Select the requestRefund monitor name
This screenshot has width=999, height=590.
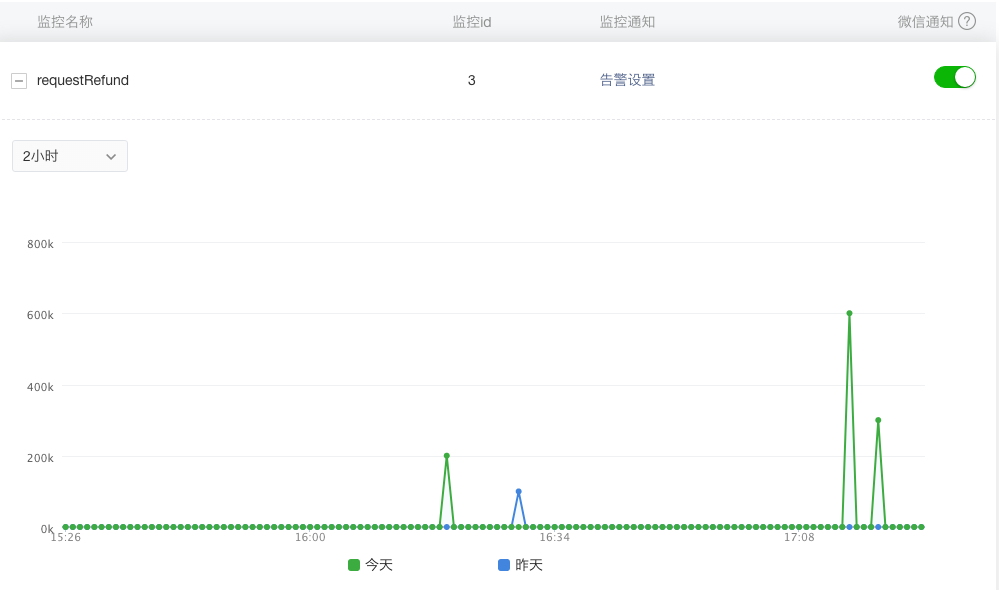tap(83, 80)
